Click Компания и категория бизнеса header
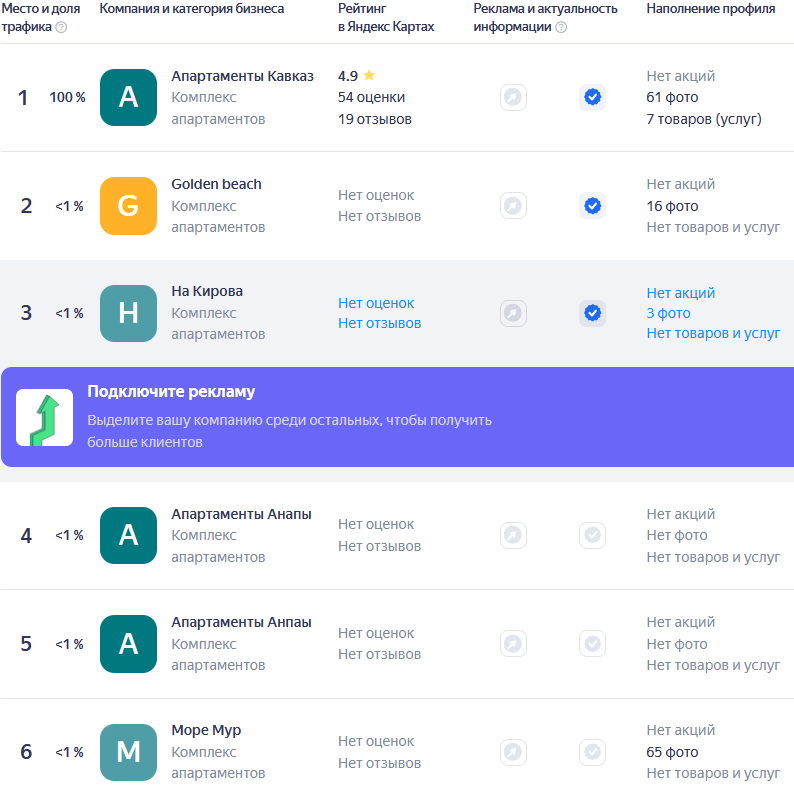 tap(192, 9)
